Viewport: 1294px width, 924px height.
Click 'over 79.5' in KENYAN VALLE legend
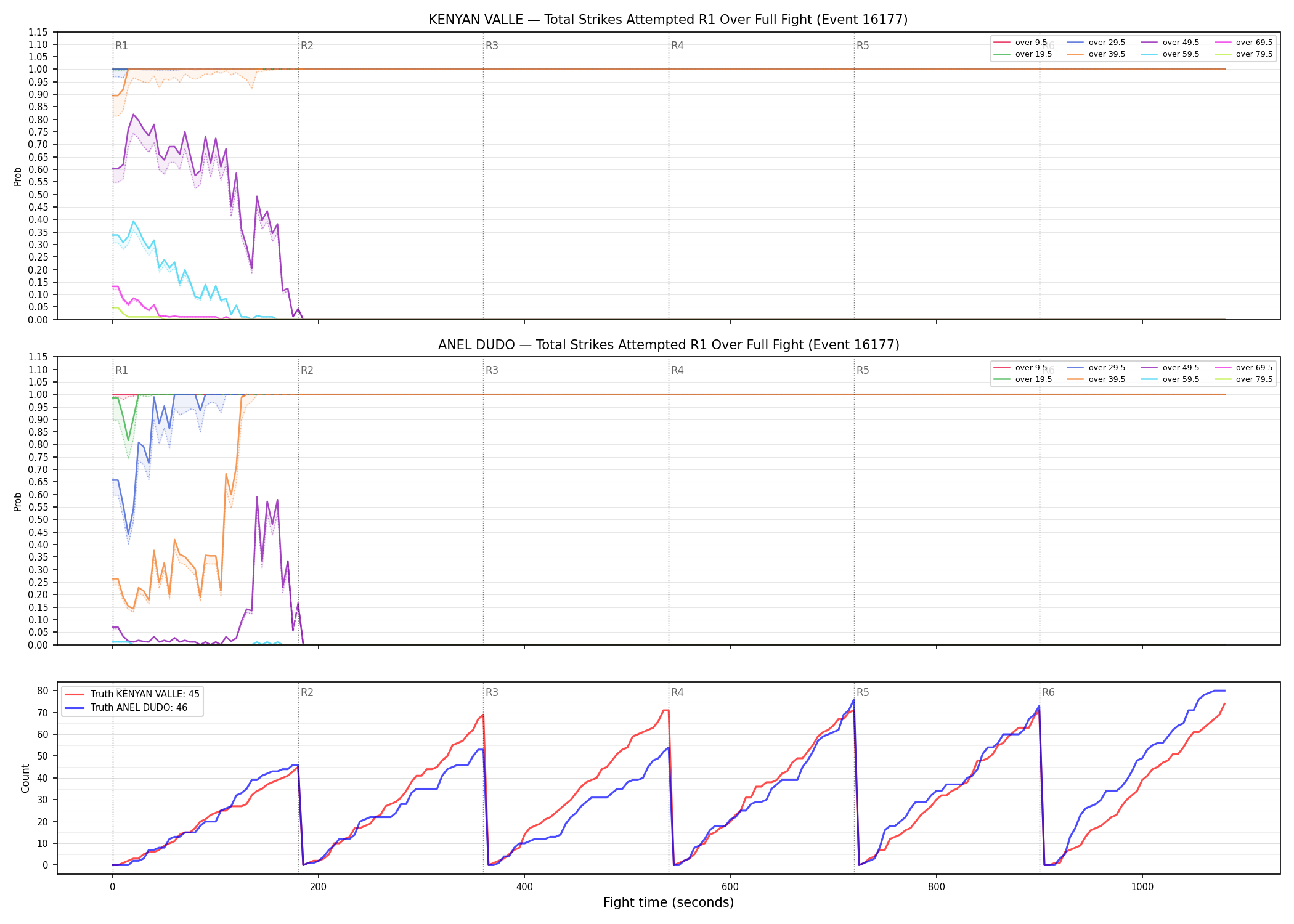click(x=1254, y=54)
